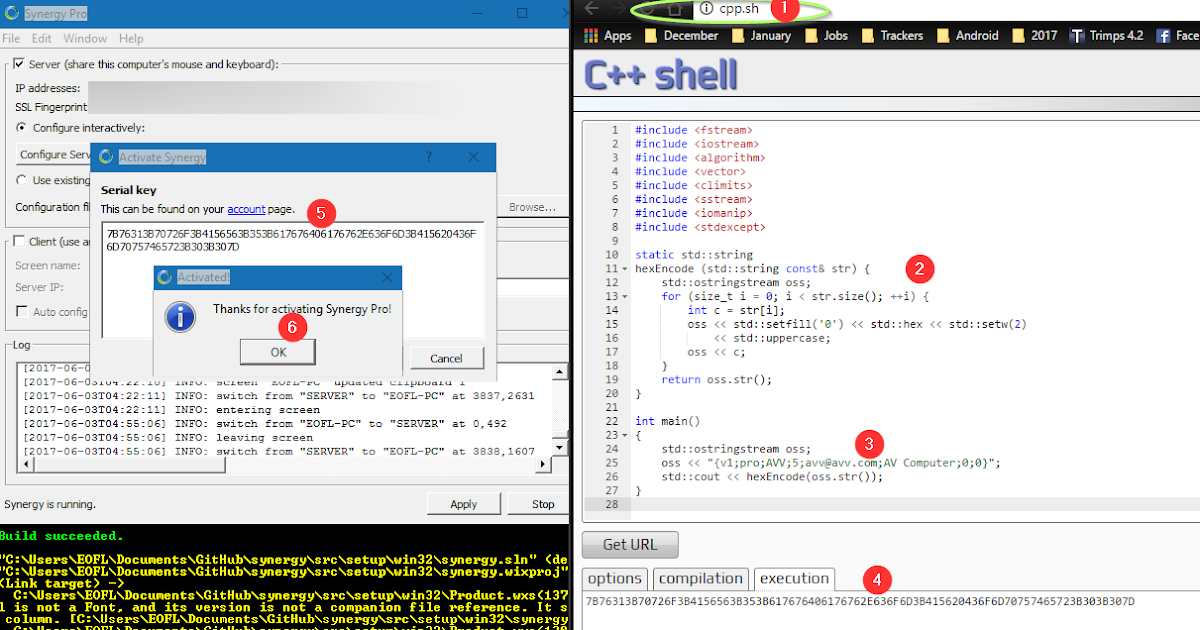Select the Configure interactively radio button
The height and width of the screenshot is (630, 1200).
coord(22,128)
